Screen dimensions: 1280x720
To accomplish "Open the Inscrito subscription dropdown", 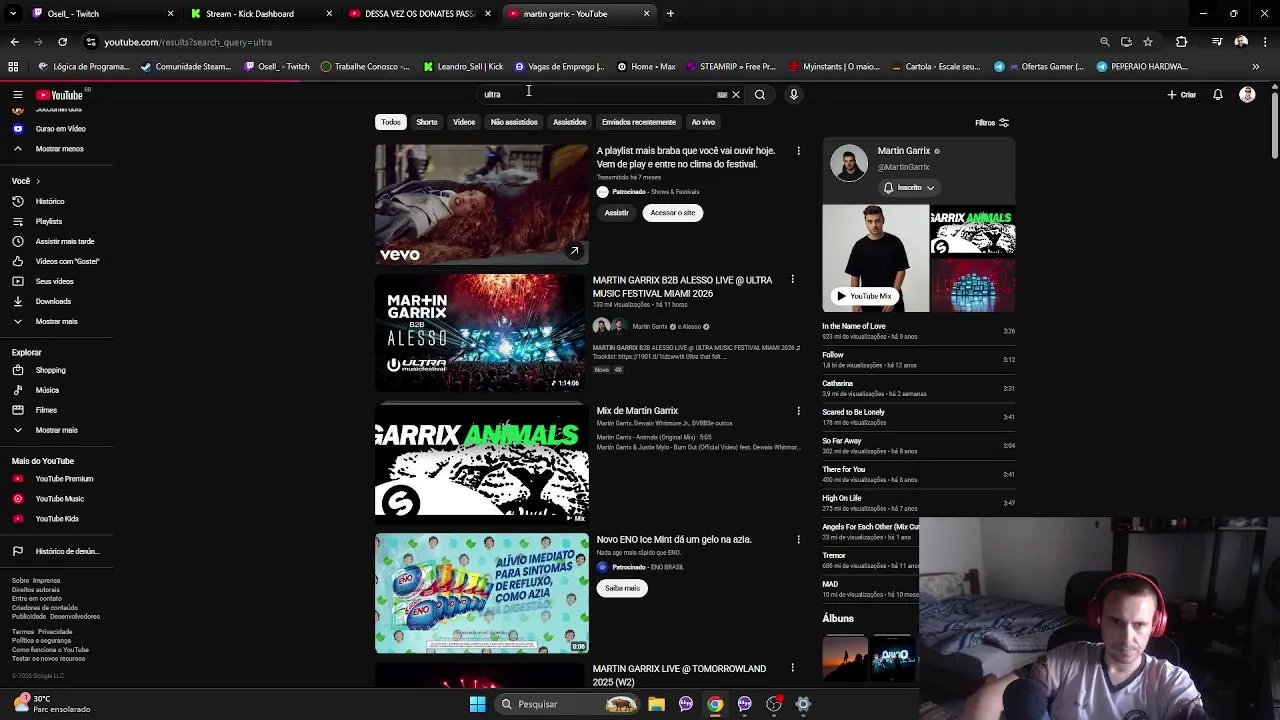I will [x=909, y=188].
